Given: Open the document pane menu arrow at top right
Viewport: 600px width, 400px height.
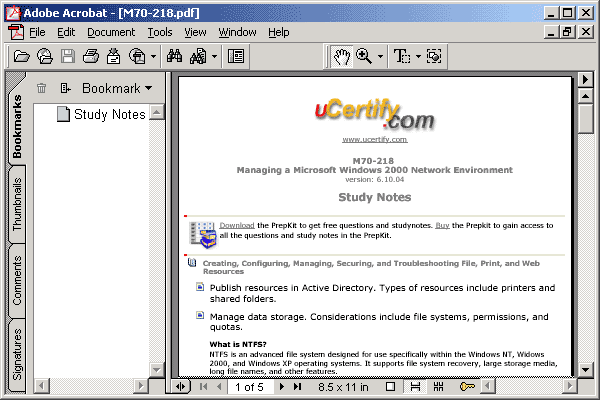Looking at the screenshot, I should [585, 80].
